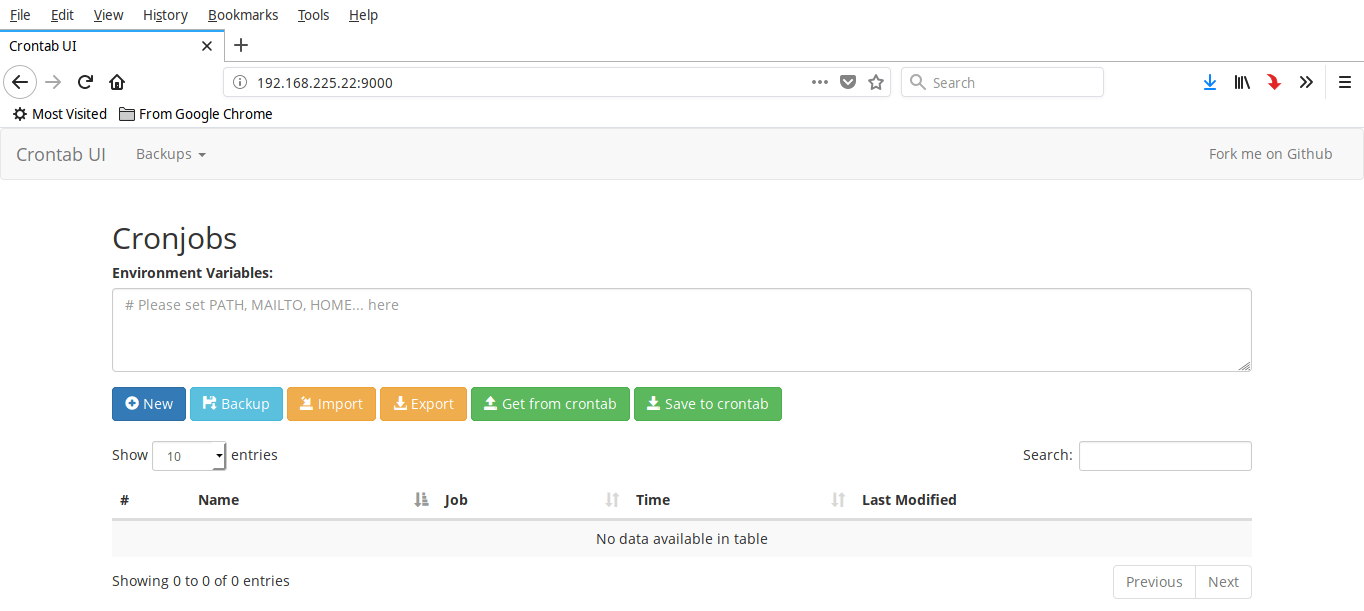The image size is (1364, 611).
Task: Click the Pocket save icon in address bar
Action: (848, 82)
